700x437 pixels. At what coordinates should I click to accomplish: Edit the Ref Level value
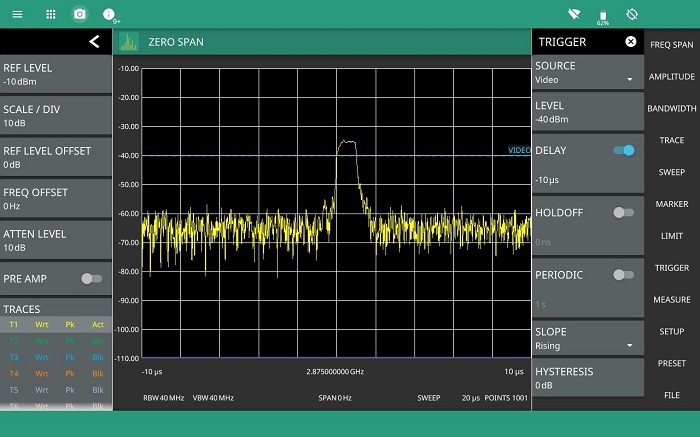[56, 74]
